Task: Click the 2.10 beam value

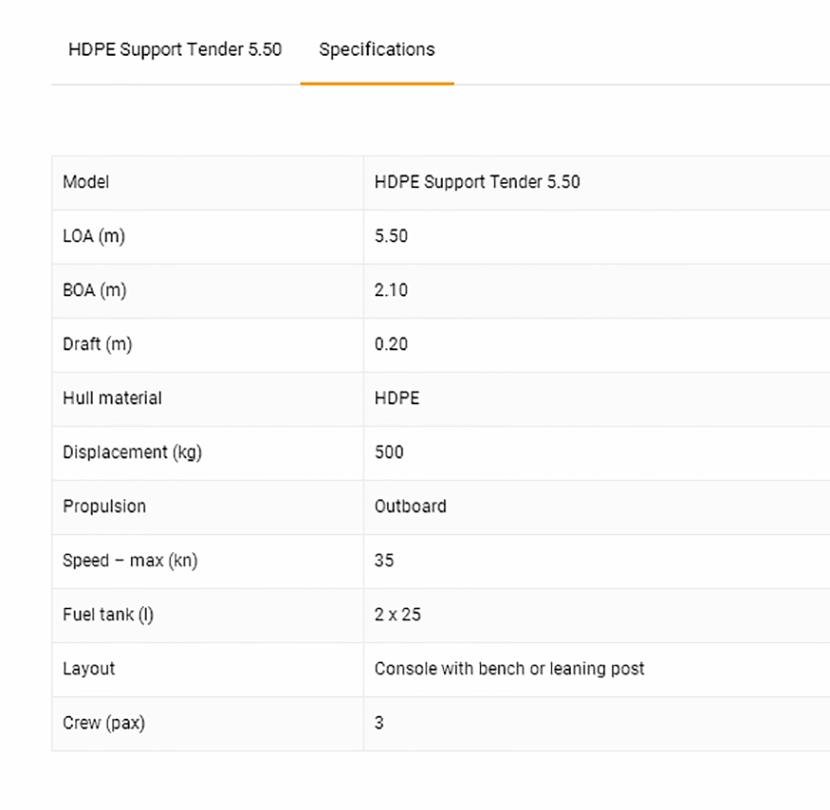Action: (391, 290)
